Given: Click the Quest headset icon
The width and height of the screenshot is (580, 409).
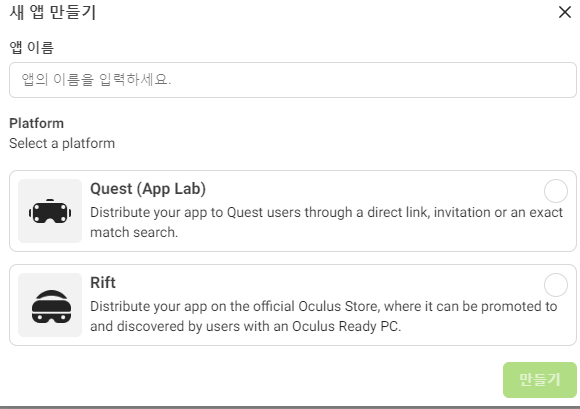Looking at the screenshot, I should 50,212.
